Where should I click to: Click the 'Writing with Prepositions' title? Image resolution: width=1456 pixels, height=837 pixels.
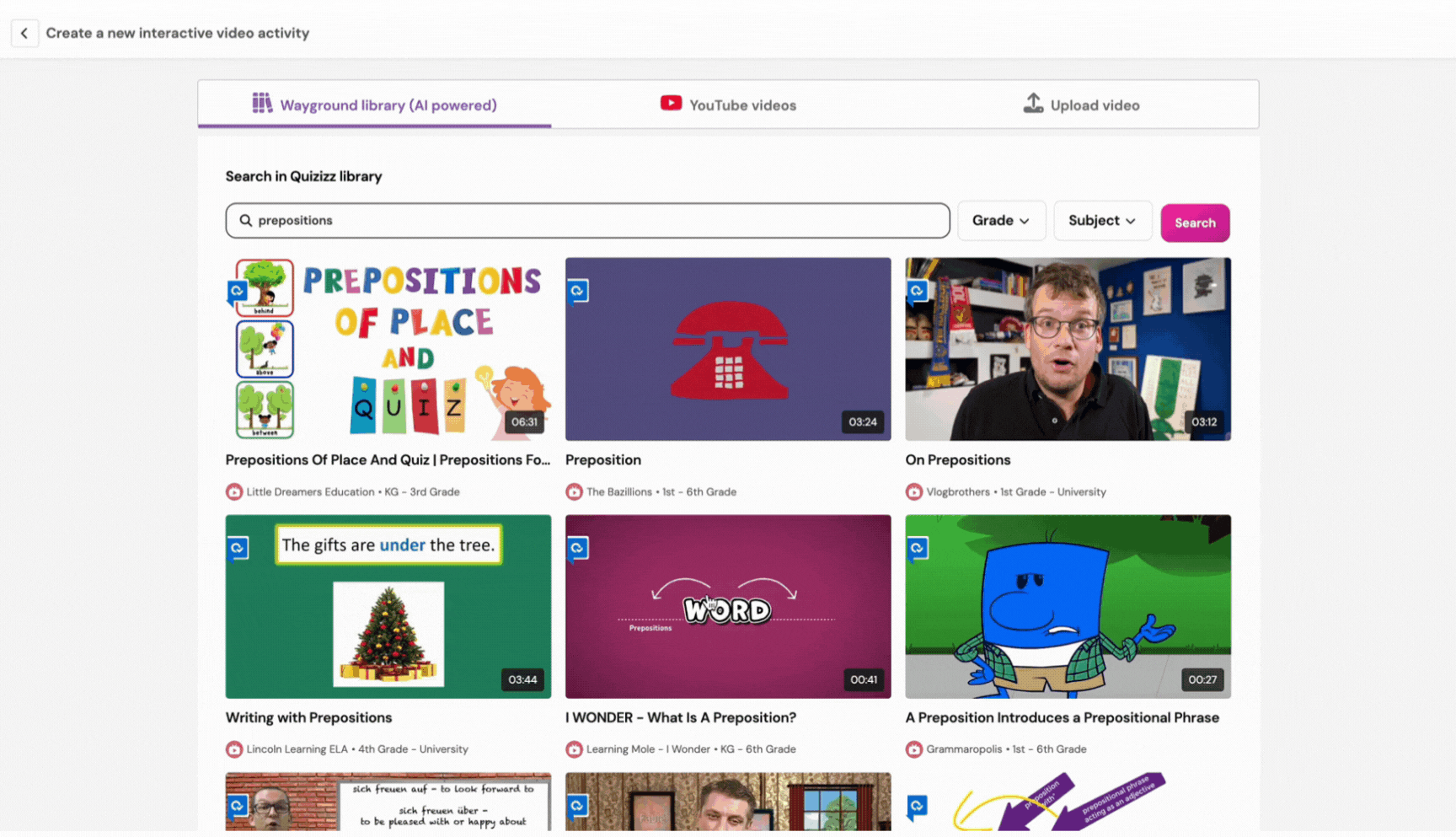(308, 717)
